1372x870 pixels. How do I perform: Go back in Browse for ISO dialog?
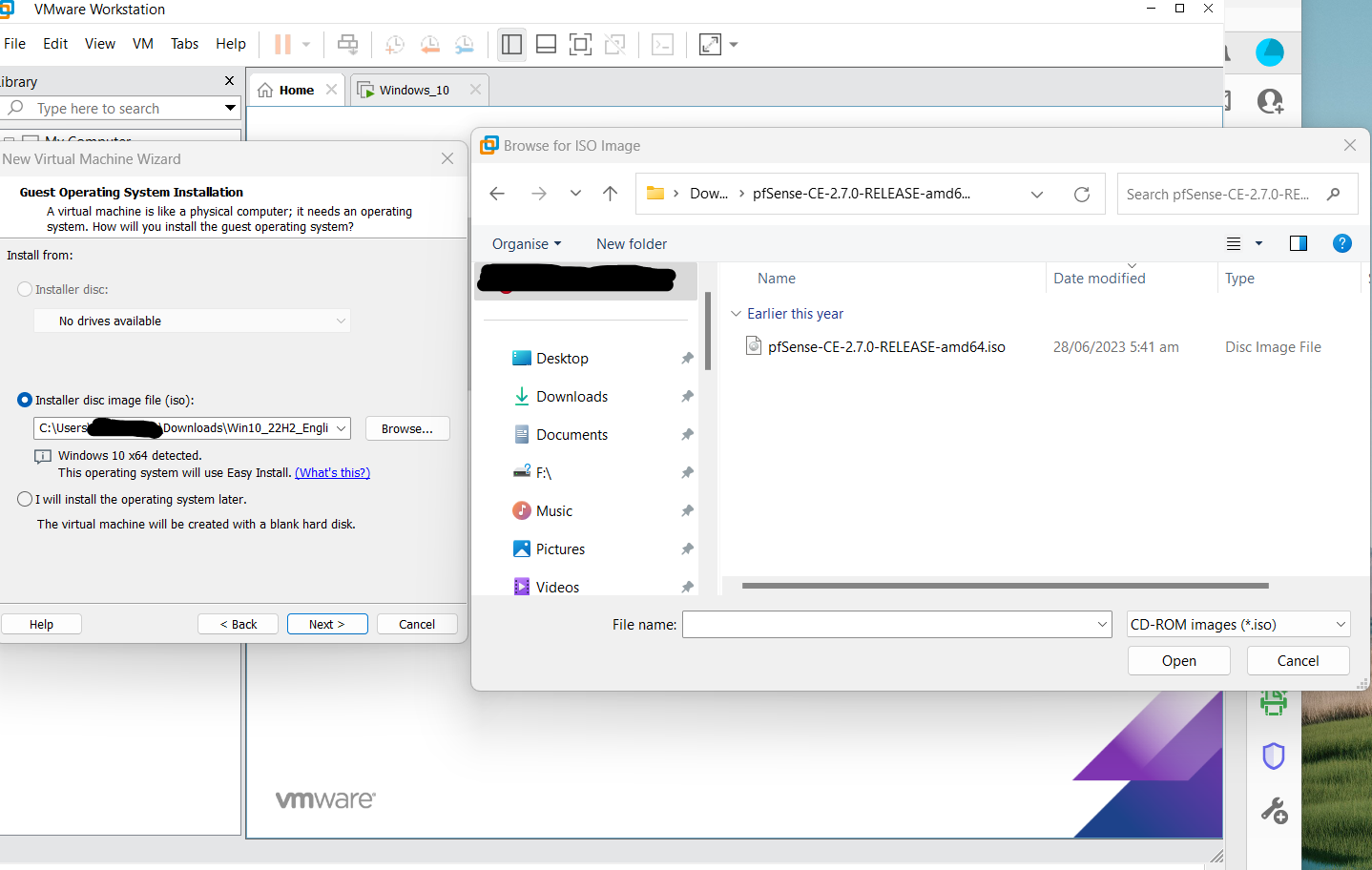497,194
